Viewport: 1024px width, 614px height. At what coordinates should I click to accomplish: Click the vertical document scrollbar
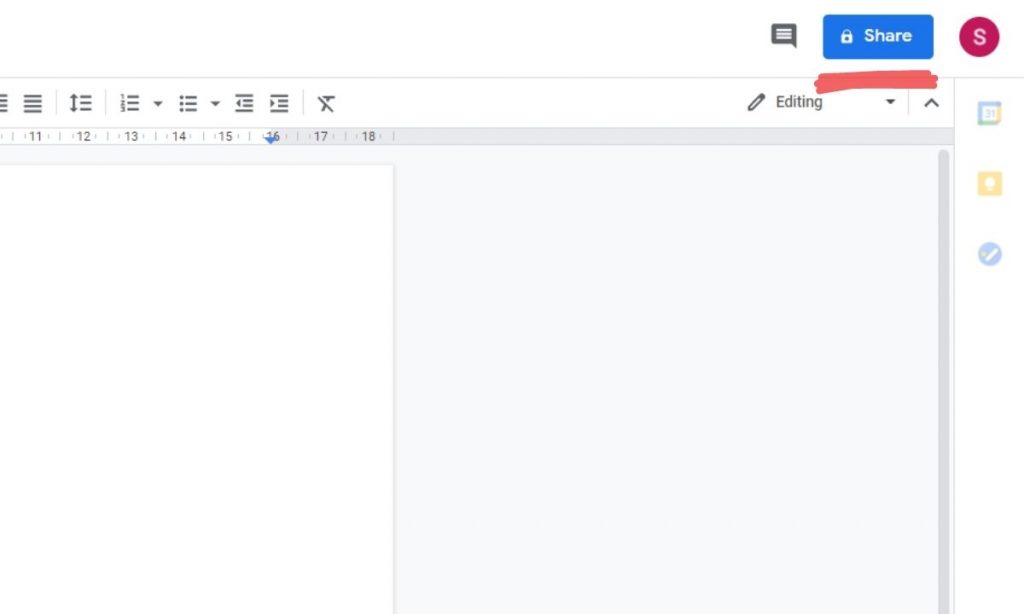click(x=943, y=380)
